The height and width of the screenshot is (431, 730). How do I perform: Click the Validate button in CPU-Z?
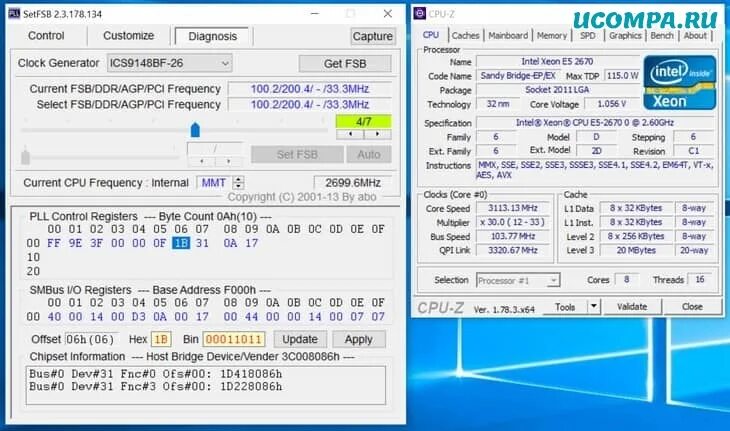pyautogui.click(x=632, y=307)
